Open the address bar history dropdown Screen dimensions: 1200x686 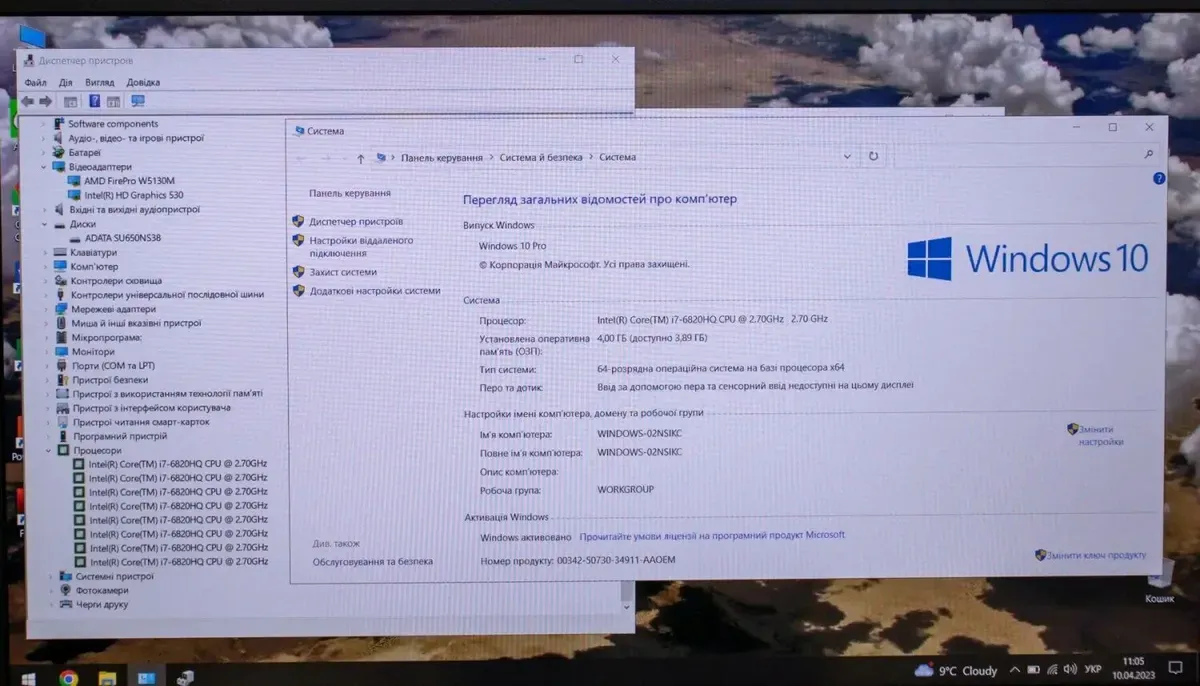point(848,157)
